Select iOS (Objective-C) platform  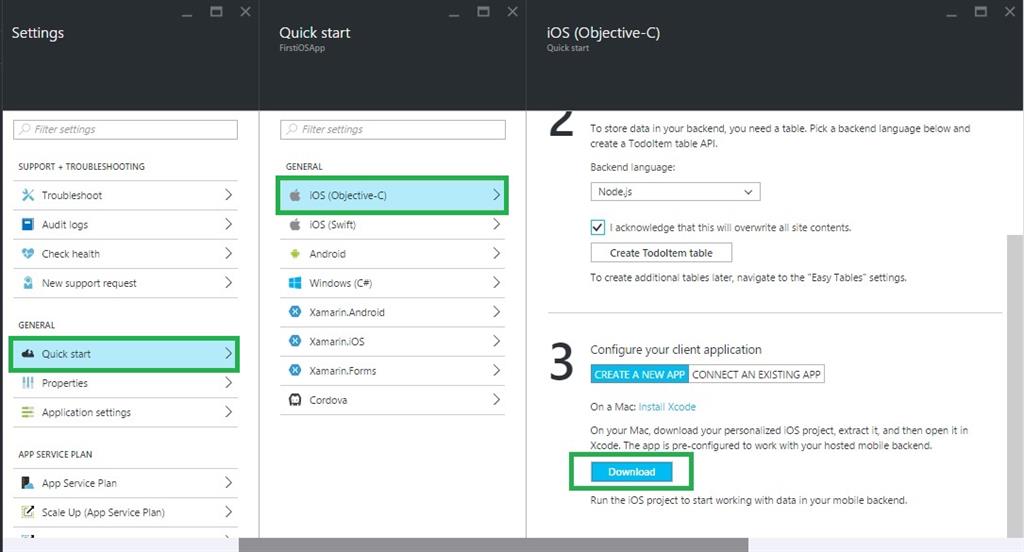coord(392,195)
